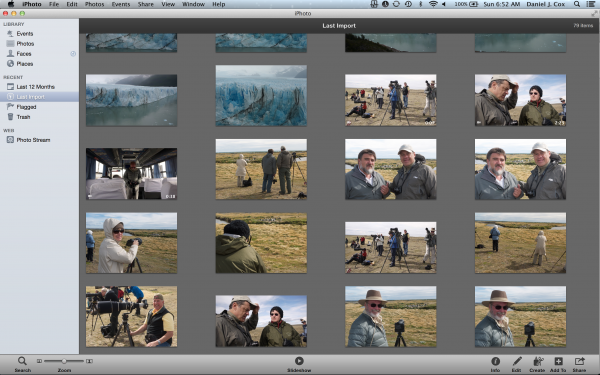
Task: Open the Window menu
Action: (193, 4)
